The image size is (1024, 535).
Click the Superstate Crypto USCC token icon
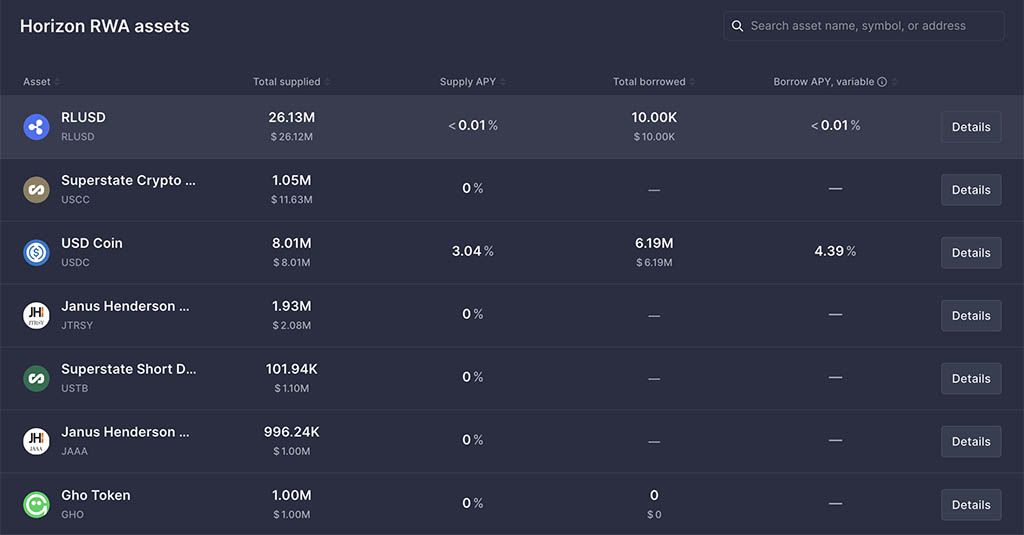click(37, 190)
